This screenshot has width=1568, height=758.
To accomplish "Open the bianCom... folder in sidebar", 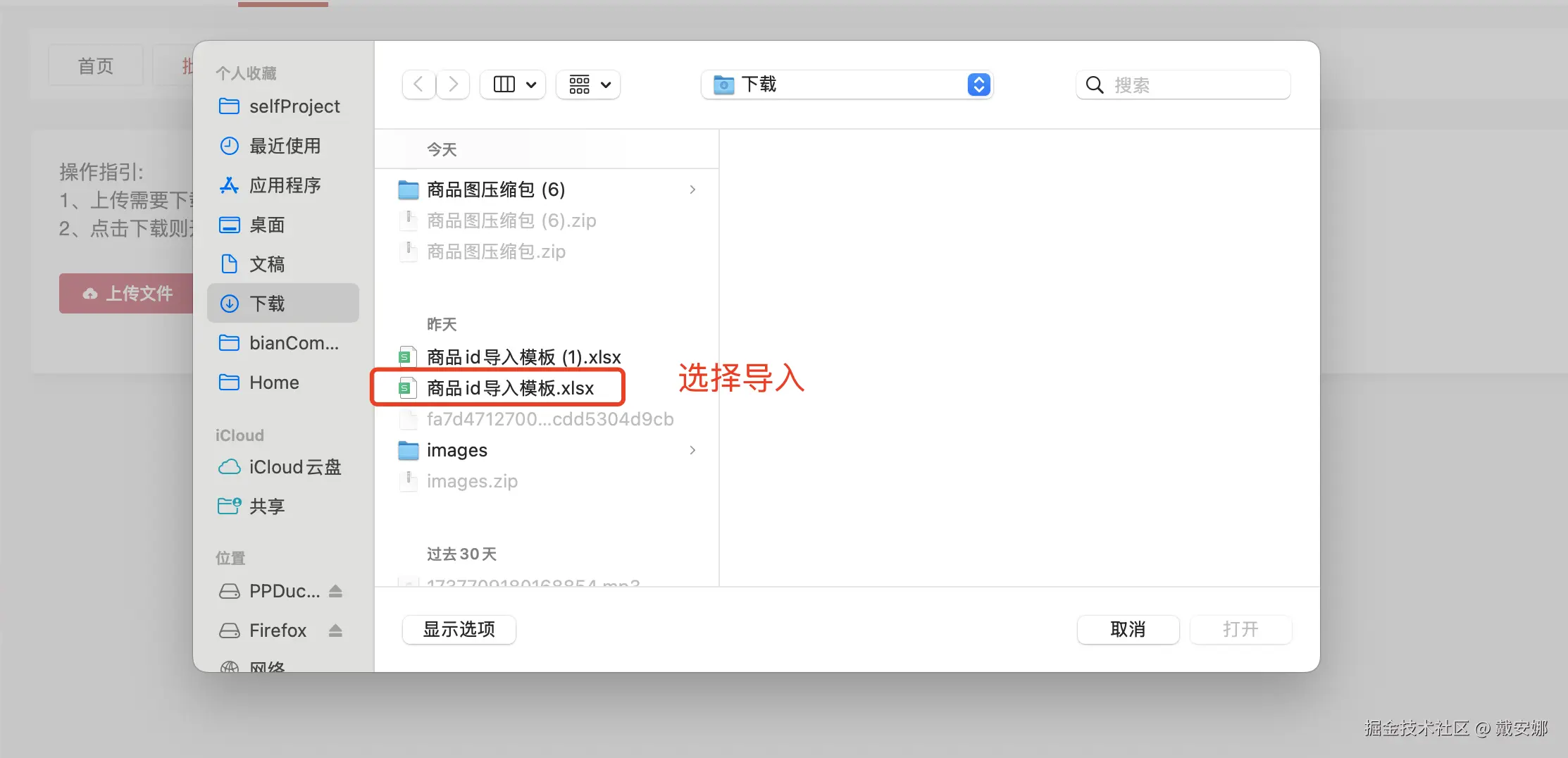I will click(x=283, y=343).
